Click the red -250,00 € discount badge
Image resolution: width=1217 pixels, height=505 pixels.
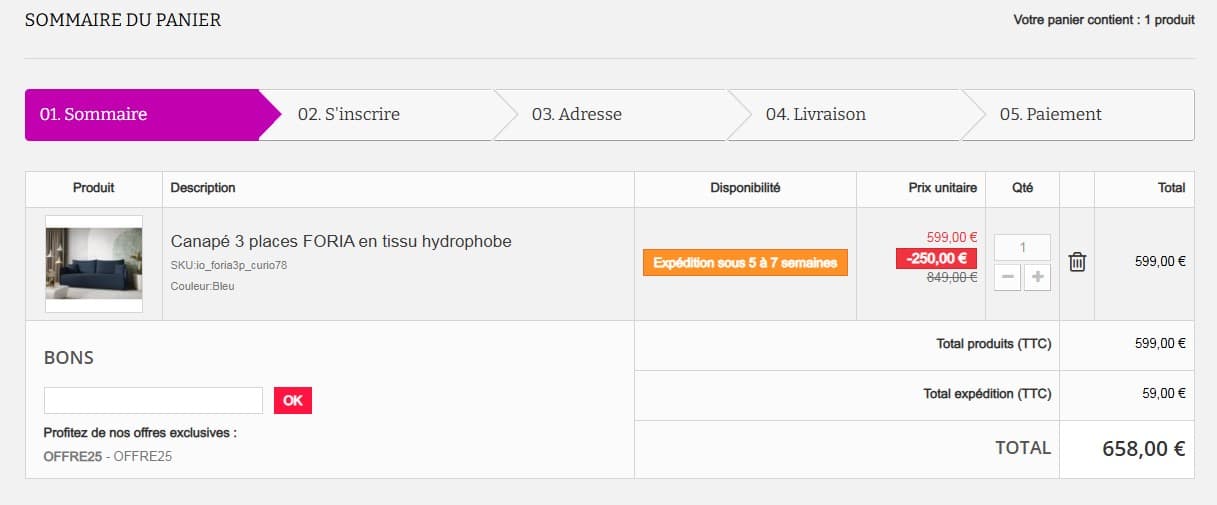coord(936,259)
